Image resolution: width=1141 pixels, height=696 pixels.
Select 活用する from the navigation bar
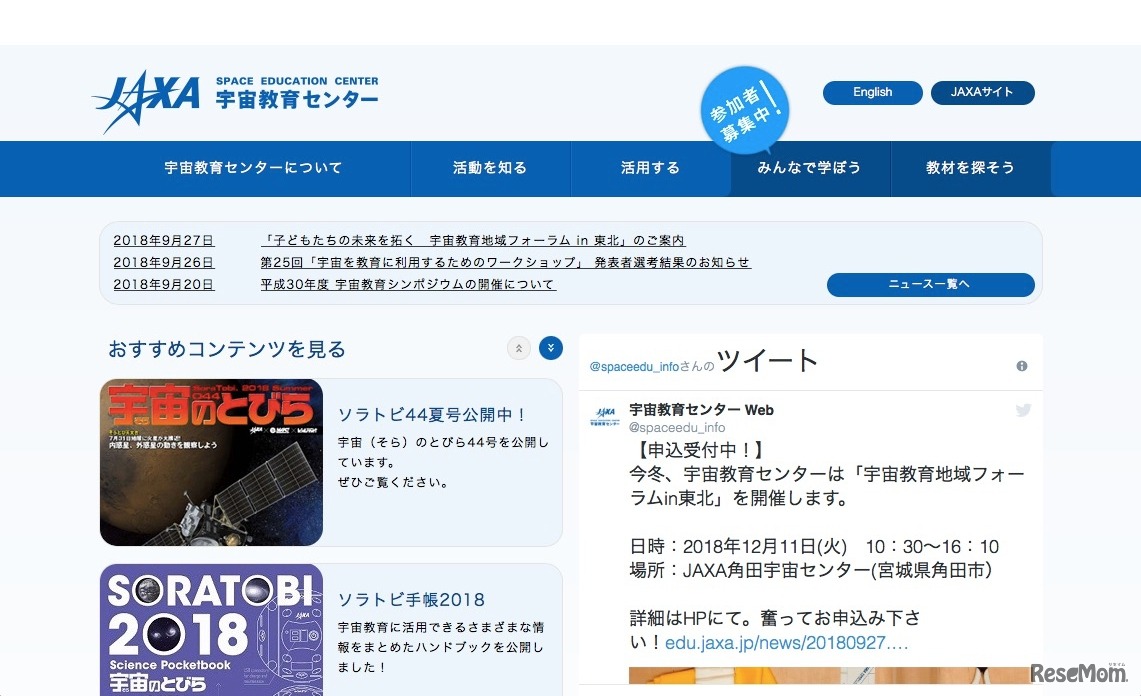[650, 168]
